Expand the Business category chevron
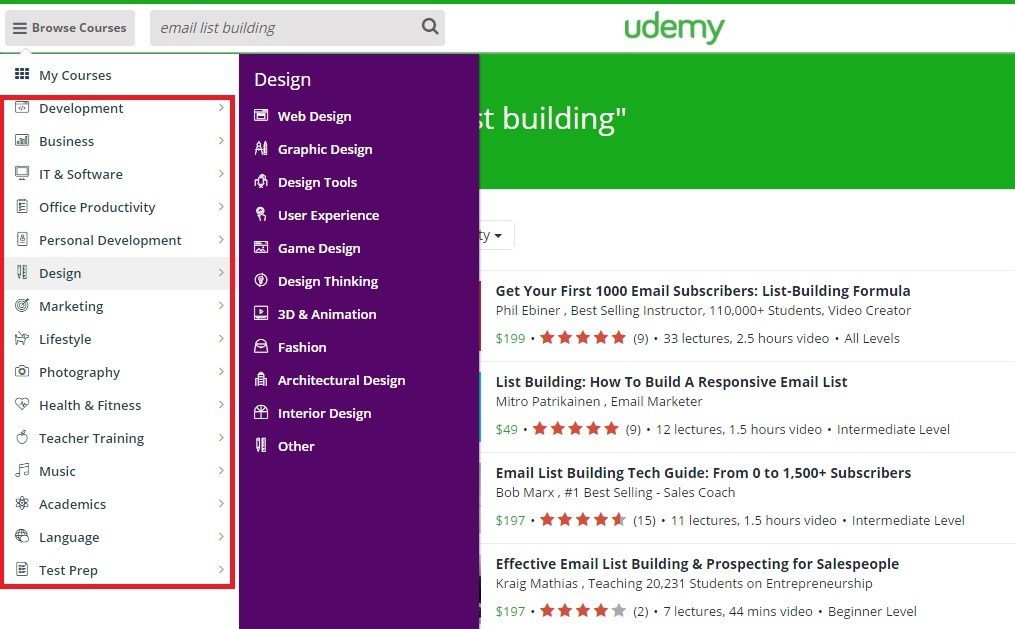Screen dimensions: 1015x629 tap(221, 140)
